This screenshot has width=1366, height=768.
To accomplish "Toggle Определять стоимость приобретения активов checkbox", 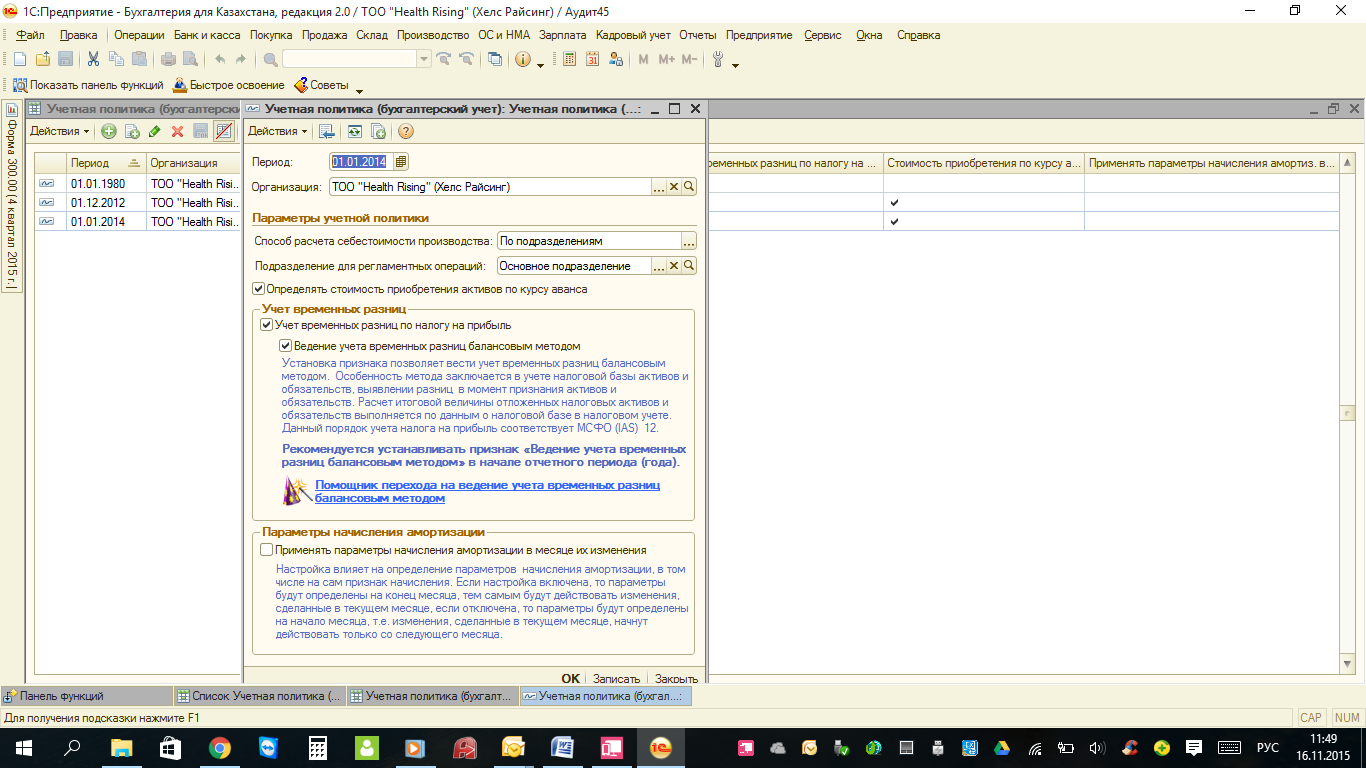I will click(x=259, y=289).
